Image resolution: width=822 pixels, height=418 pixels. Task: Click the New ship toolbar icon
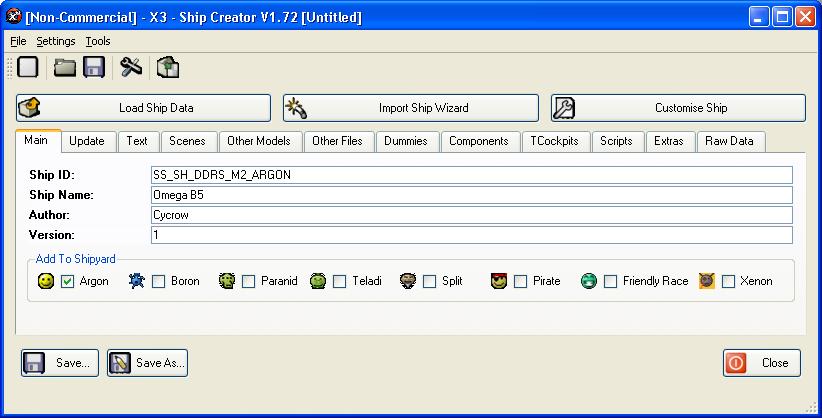pyautogui.click(x=28, y=68)
